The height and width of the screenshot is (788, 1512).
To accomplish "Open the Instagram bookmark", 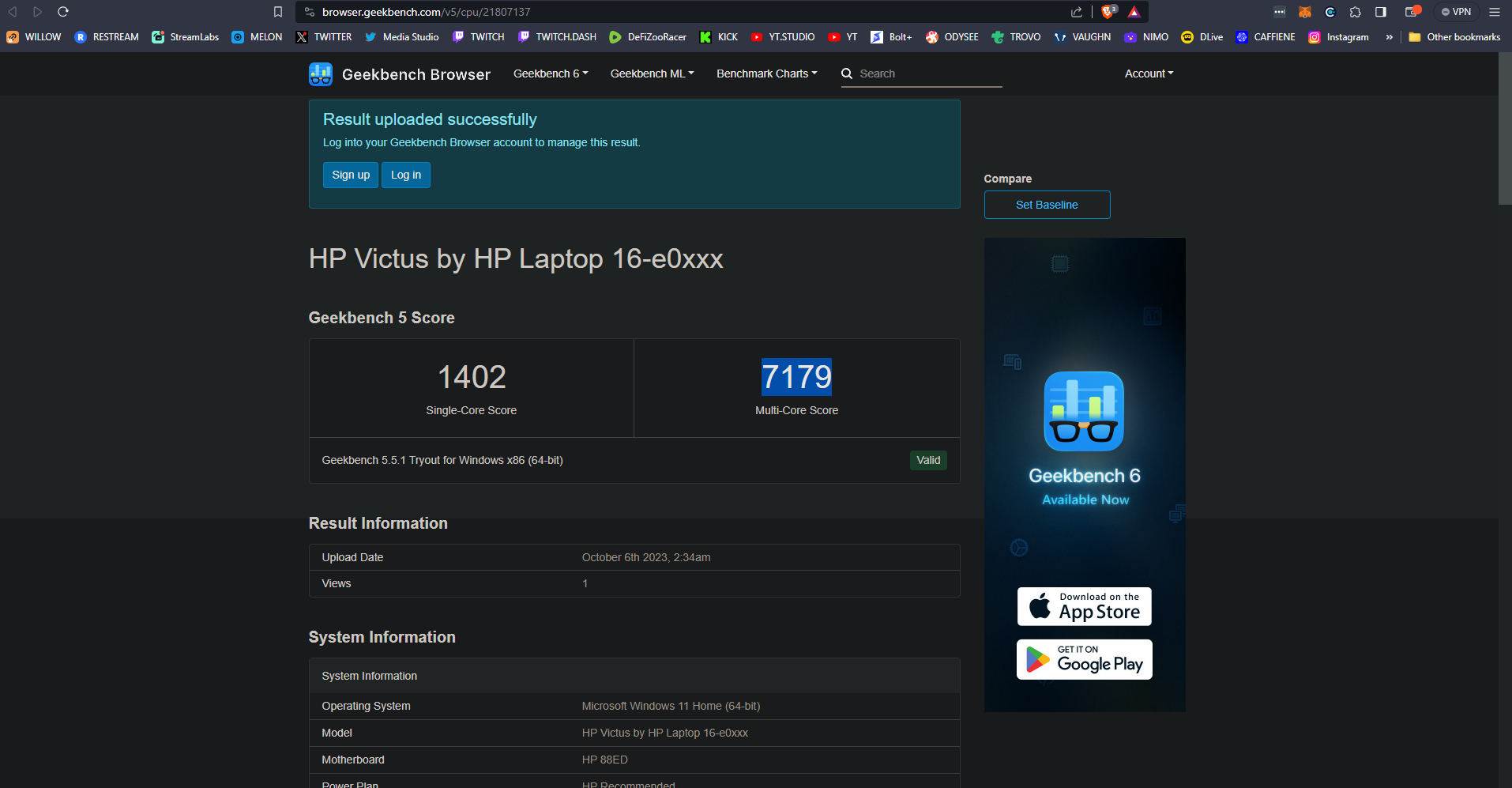I will click(1338, 37).
